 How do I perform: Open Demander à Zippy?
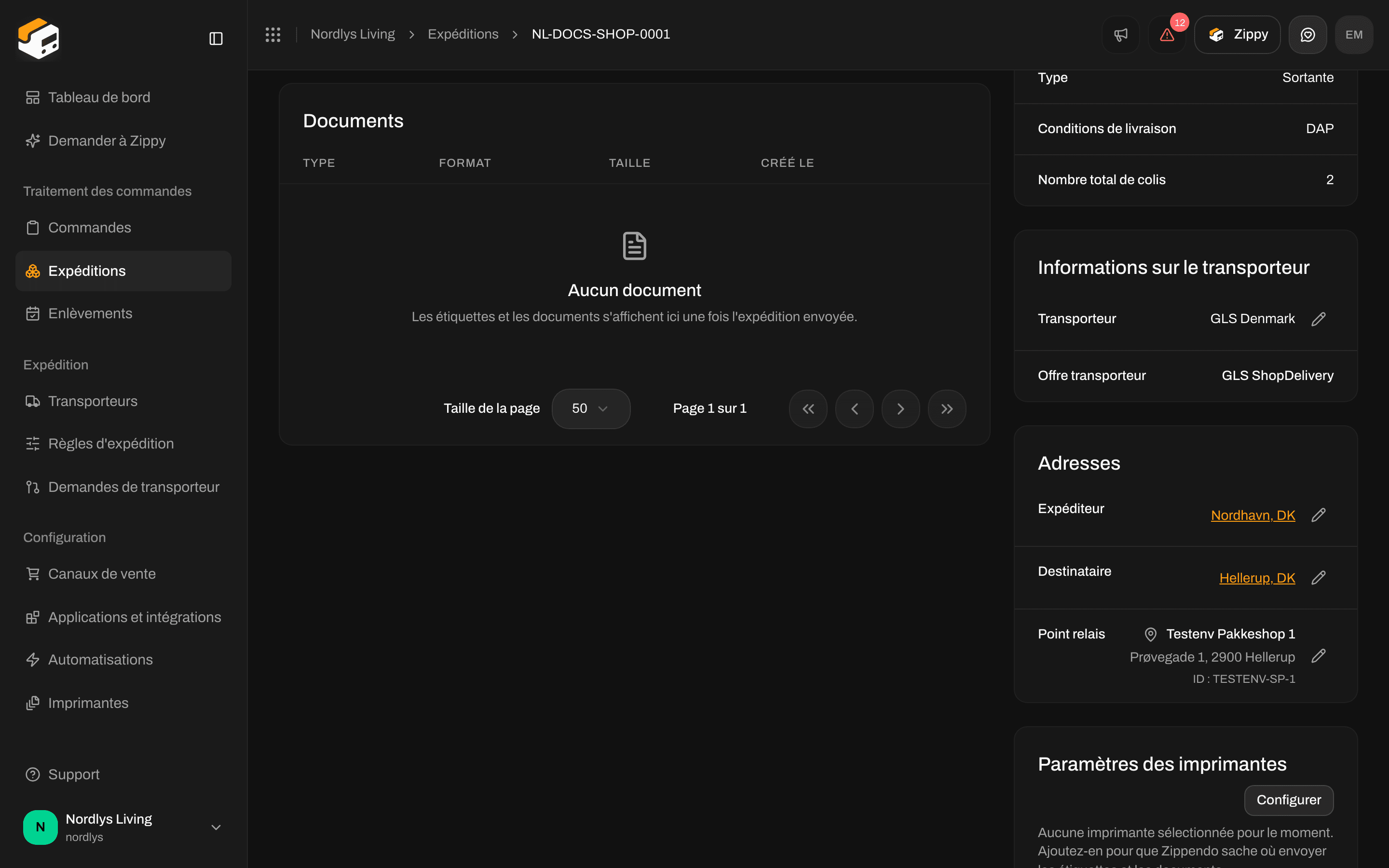coord(123,141)
